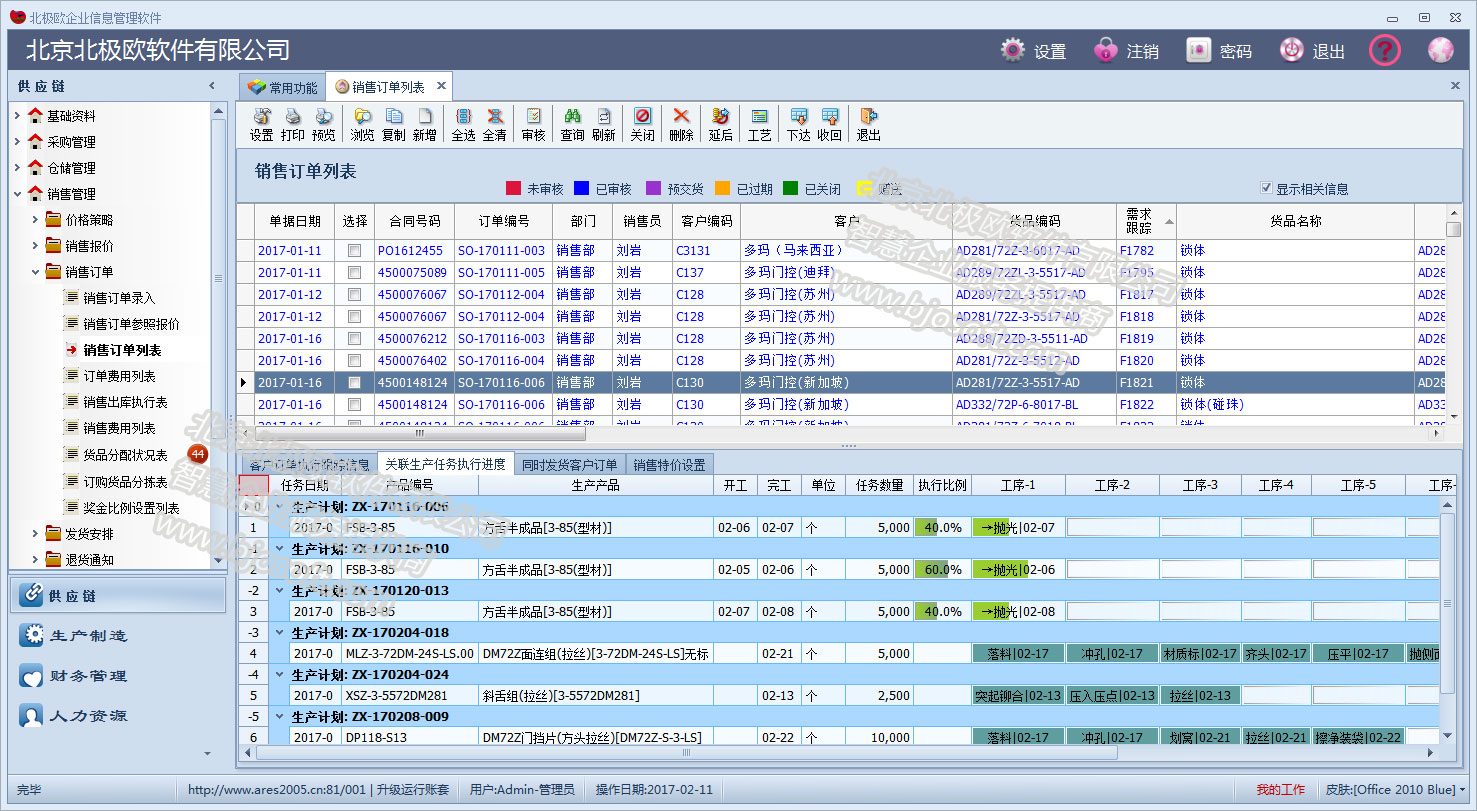Click the 关闭 order close icon
The width and height of the screenshot is (1477, 811).
click(x=643, y=116)
